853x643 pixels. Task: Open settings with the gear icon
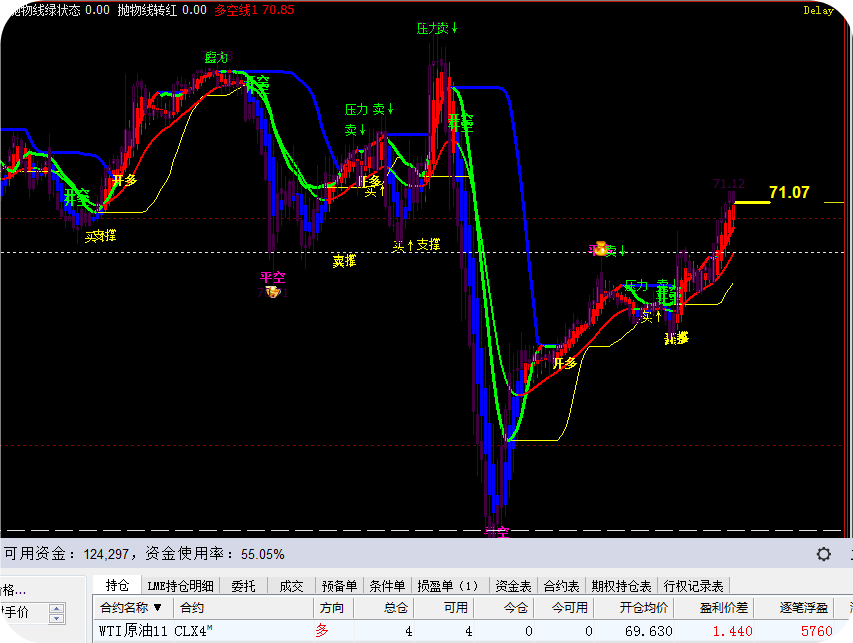824,554
